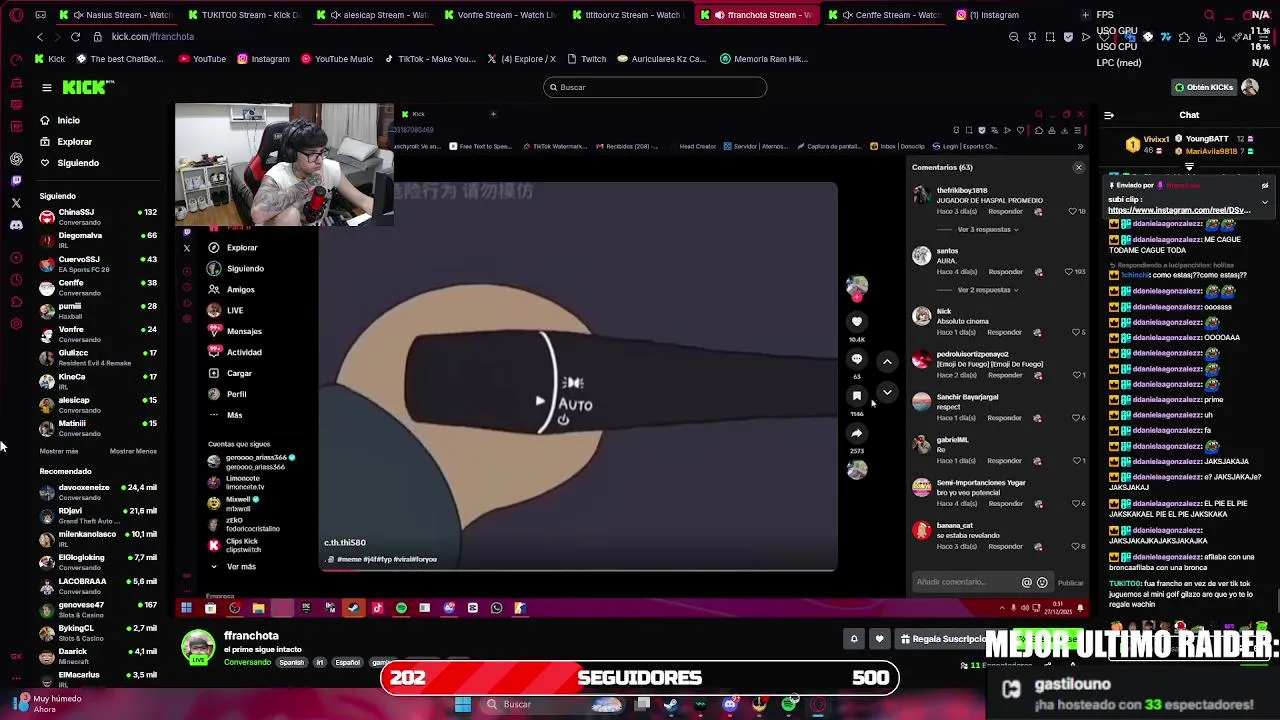Collapse the Kick chat panel arrow
Screen dimensions: 1280x720
(x=1108, y=115)
